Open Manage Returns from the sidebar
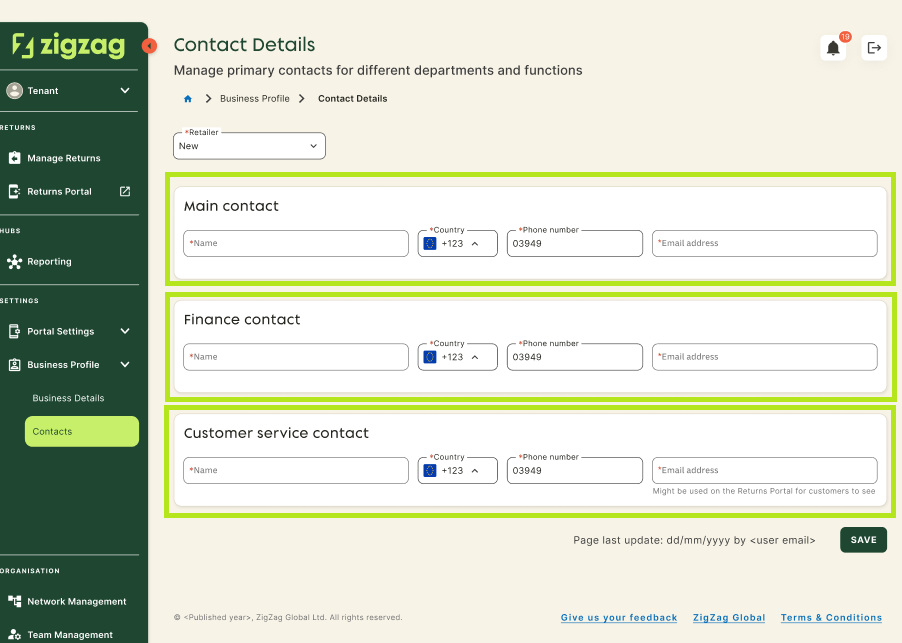 tap(65, 158)
